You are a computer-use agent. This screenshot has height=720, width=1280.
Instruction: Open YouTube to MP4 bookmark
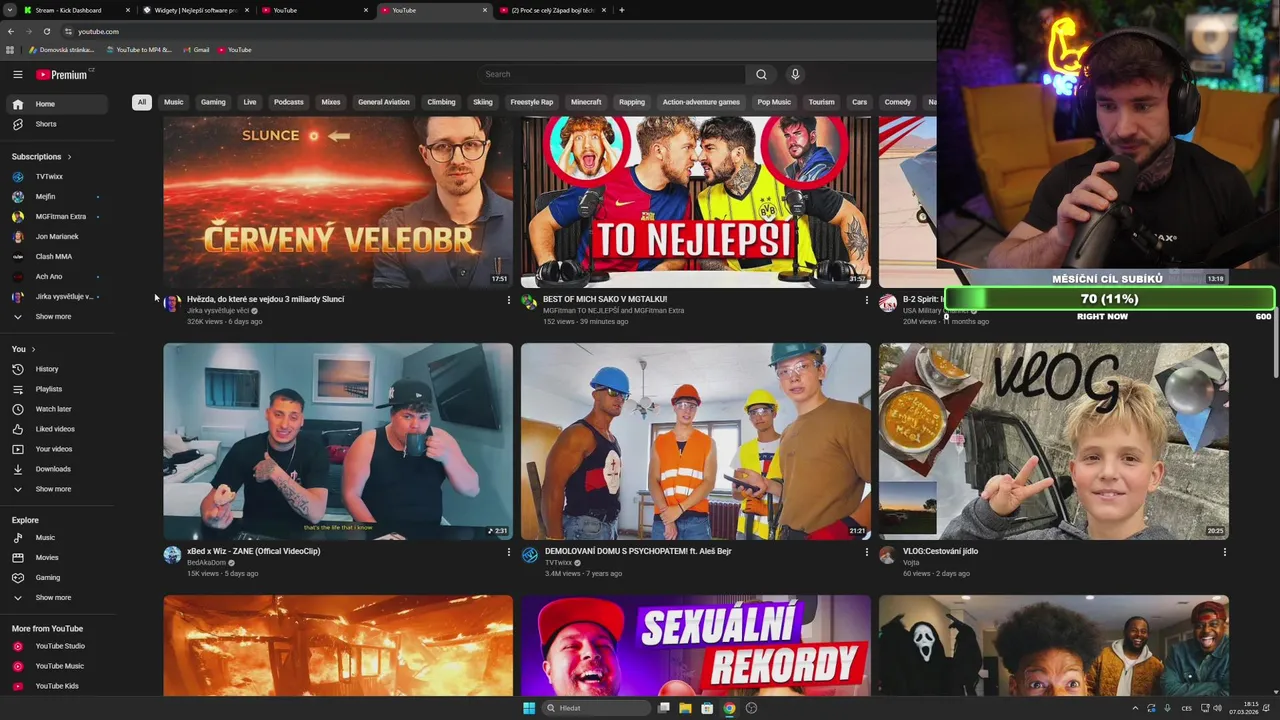(139, 50)
